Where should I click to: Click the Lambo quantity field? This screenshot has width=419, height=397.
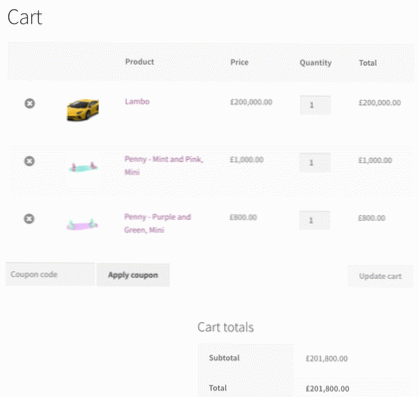315,105
